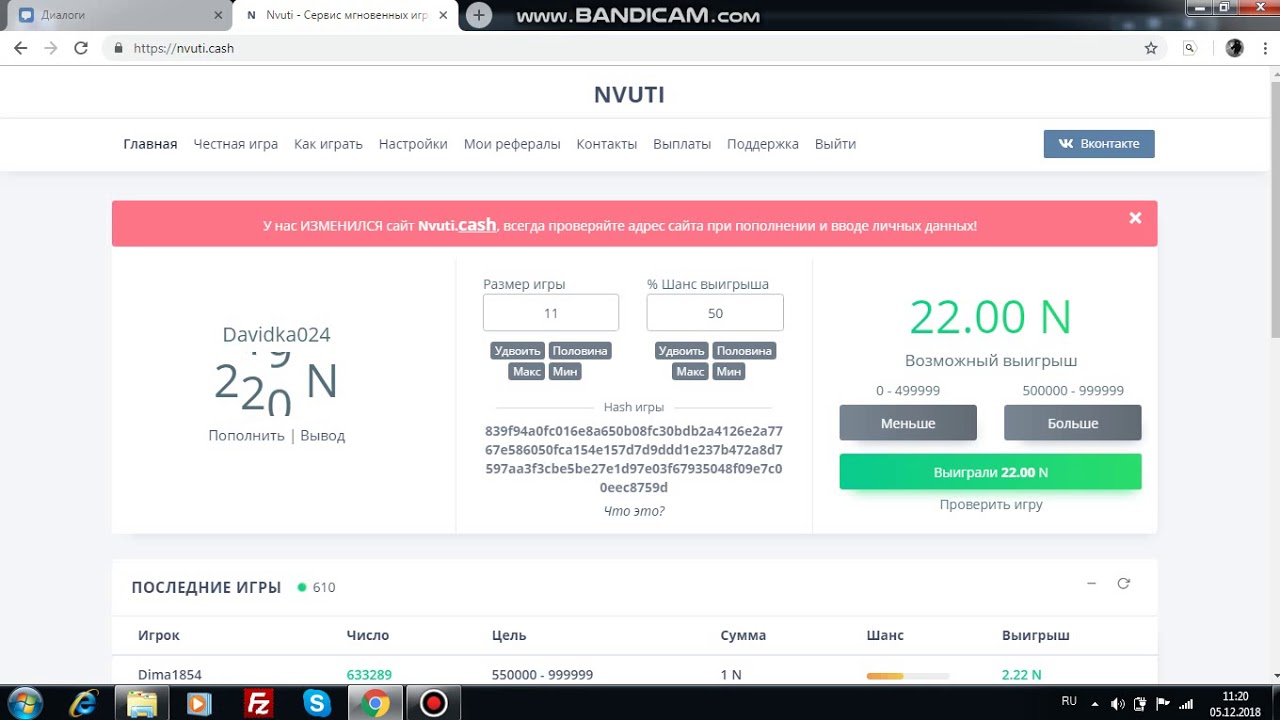Click the Что это? link
Viewport: 1280px width, 720px height.
pyautogui.click(x=634, y=511)
